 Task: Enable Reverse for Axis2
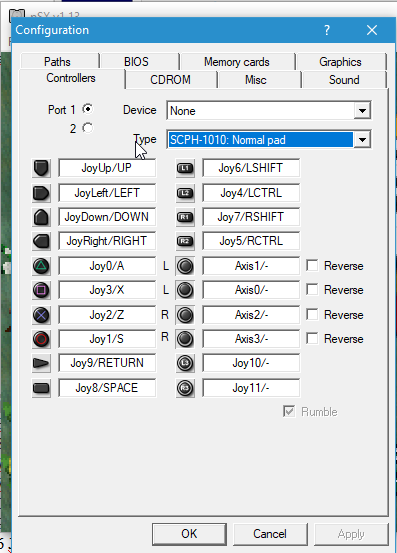point(312,314)
